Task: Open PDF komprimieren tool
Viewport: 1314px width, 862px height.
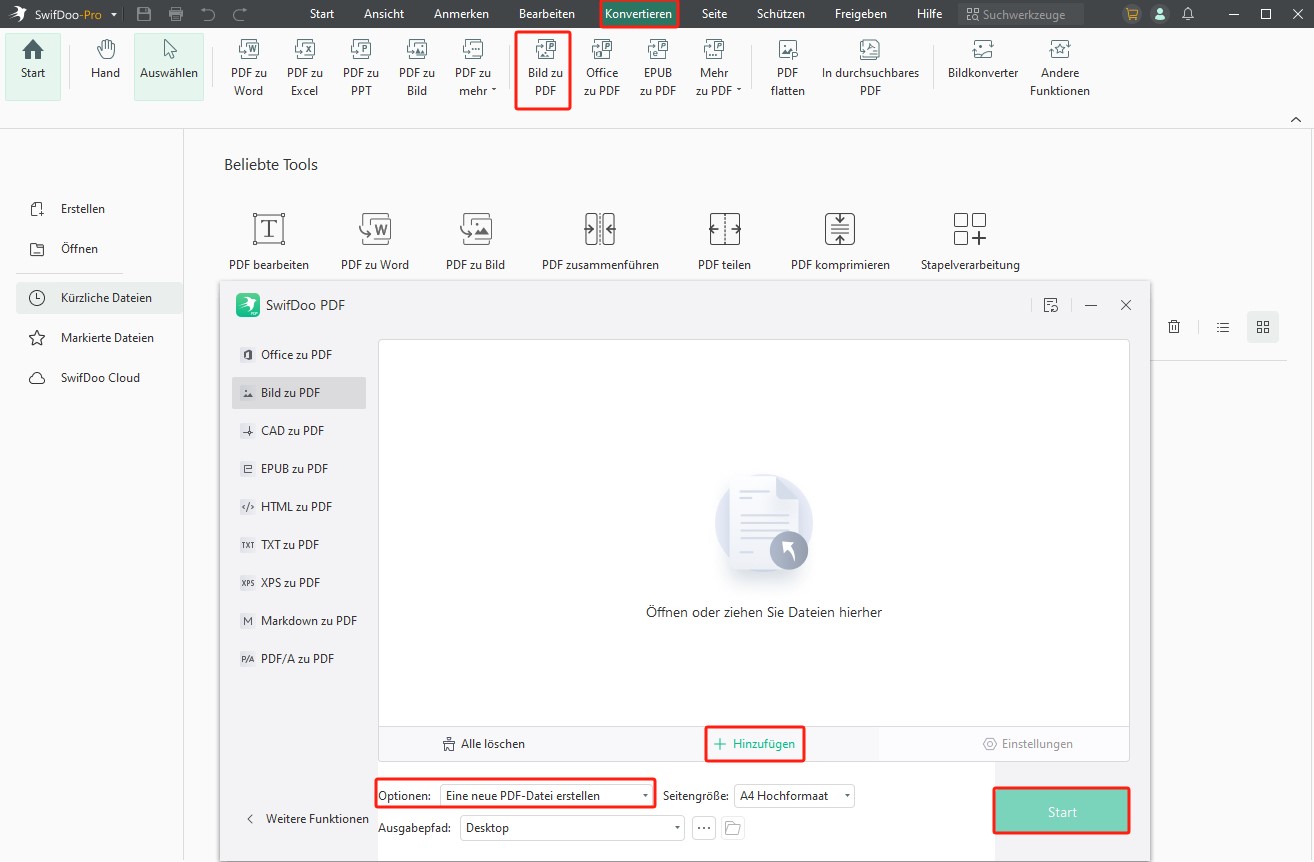Action: 840,241
